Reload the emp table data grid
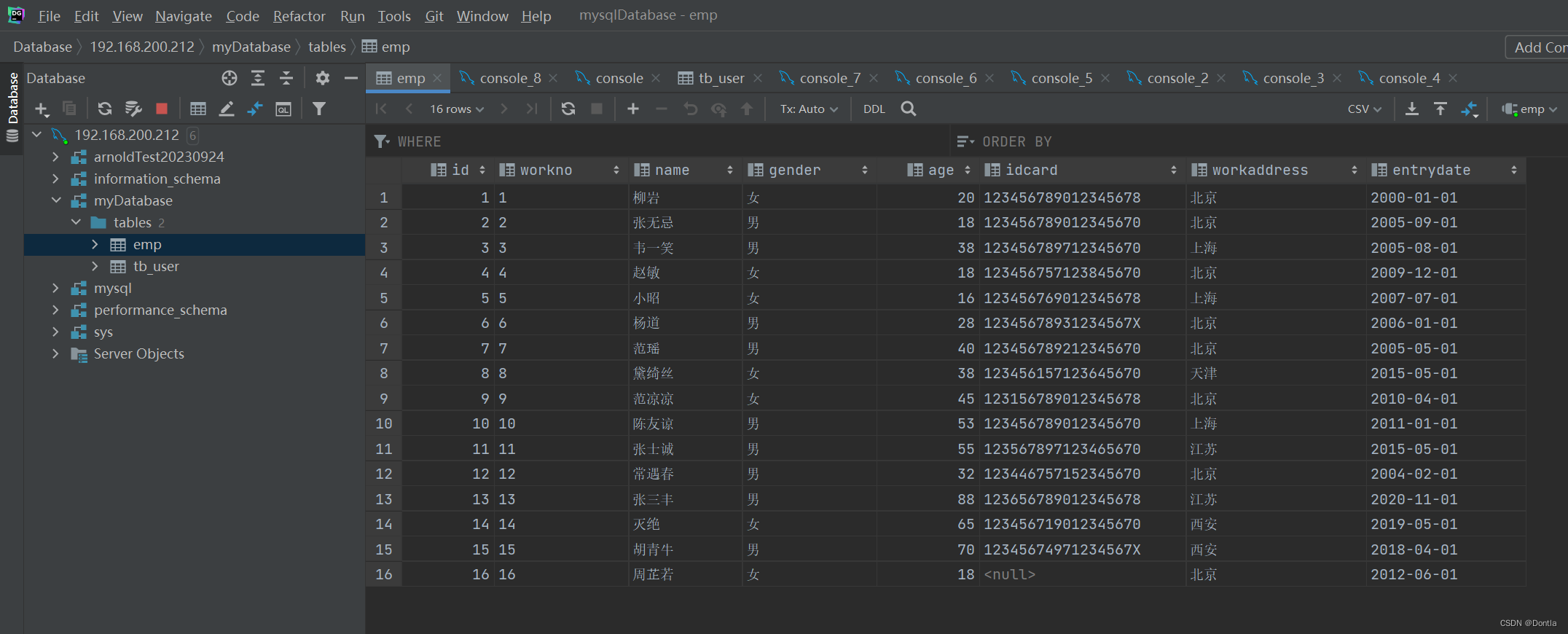Screen dimensions: 1568x634 click(x=568, y=109)
